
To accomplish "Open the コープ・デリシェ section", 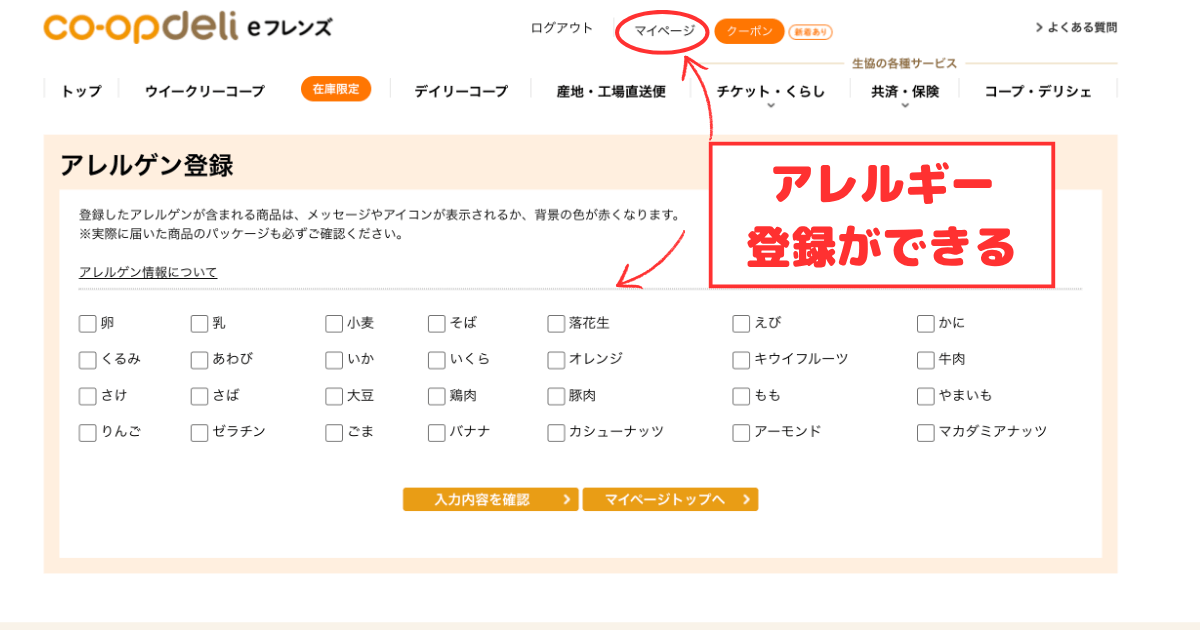I will click(1037, 89).
